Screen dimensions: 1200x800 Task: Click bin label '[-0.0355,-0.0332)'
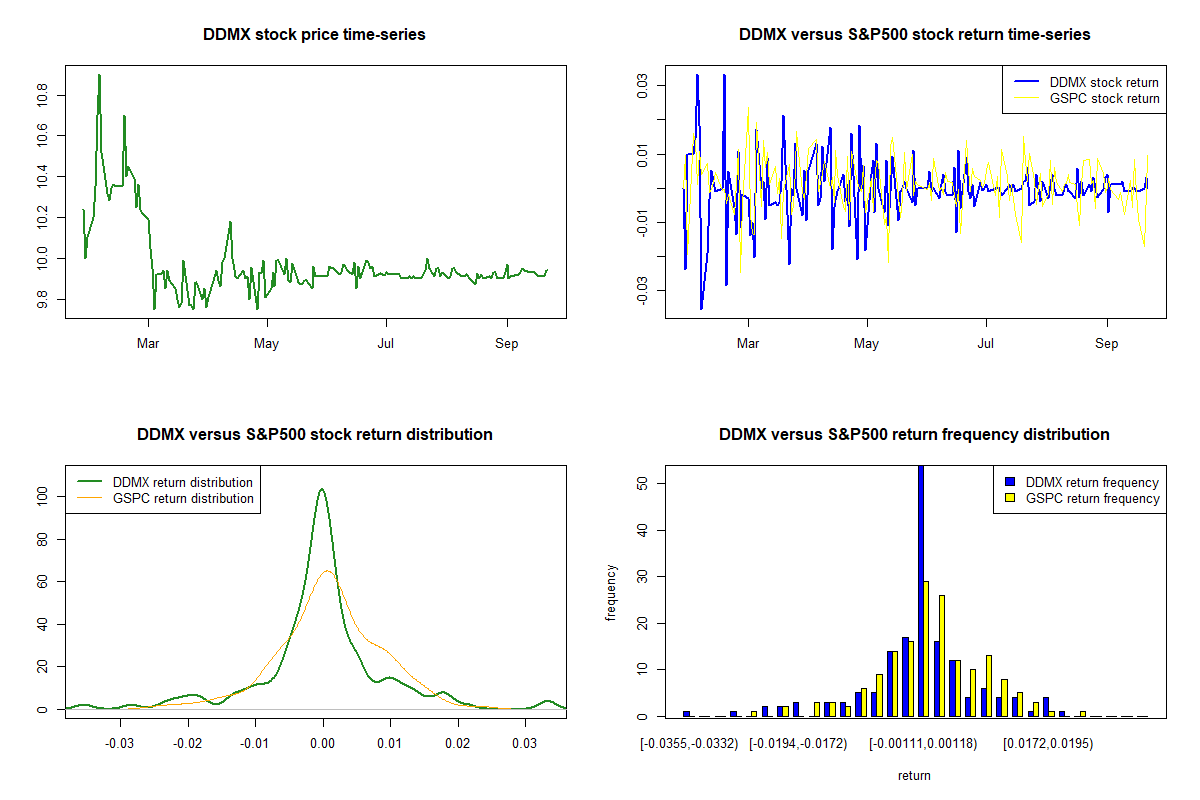pos(689,743)
